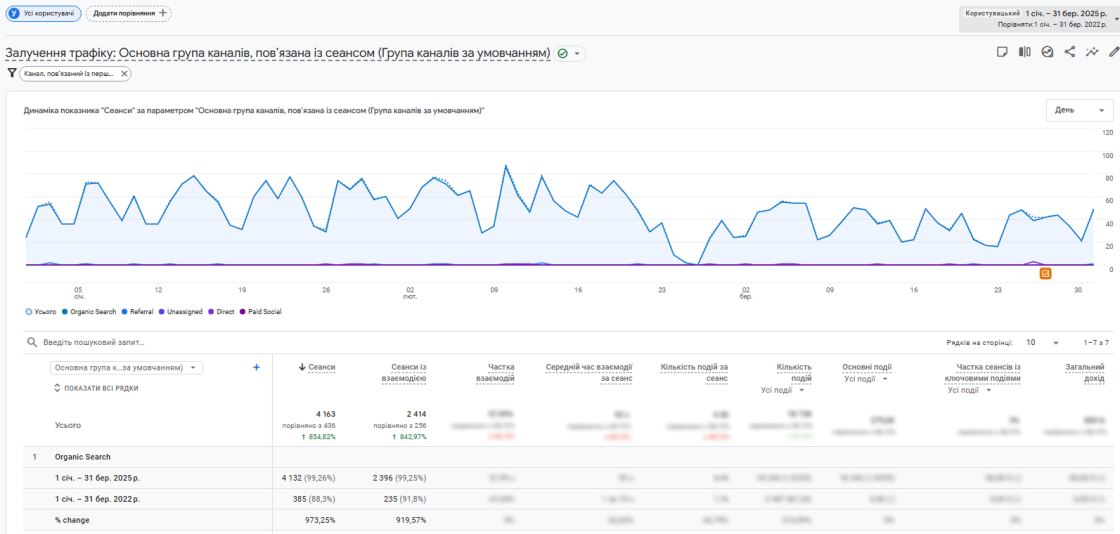The image size is (1120, 534).
Task: Open the 'День' granularity dropdown
Action: point(1079,110)
